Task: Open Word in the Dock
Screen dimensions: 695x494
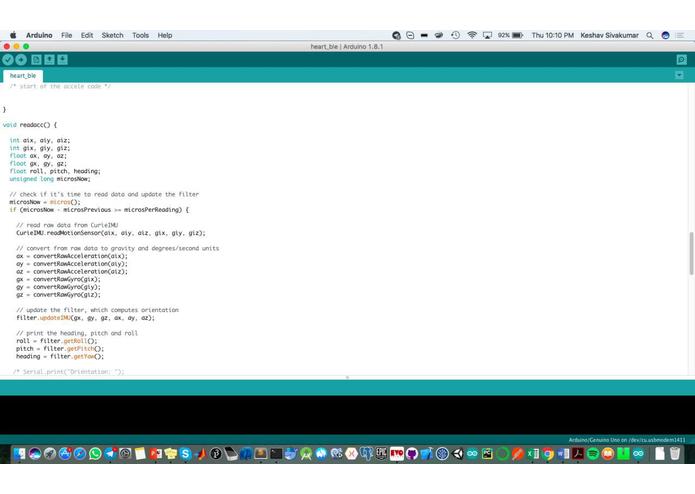Action: pos(563,454)
